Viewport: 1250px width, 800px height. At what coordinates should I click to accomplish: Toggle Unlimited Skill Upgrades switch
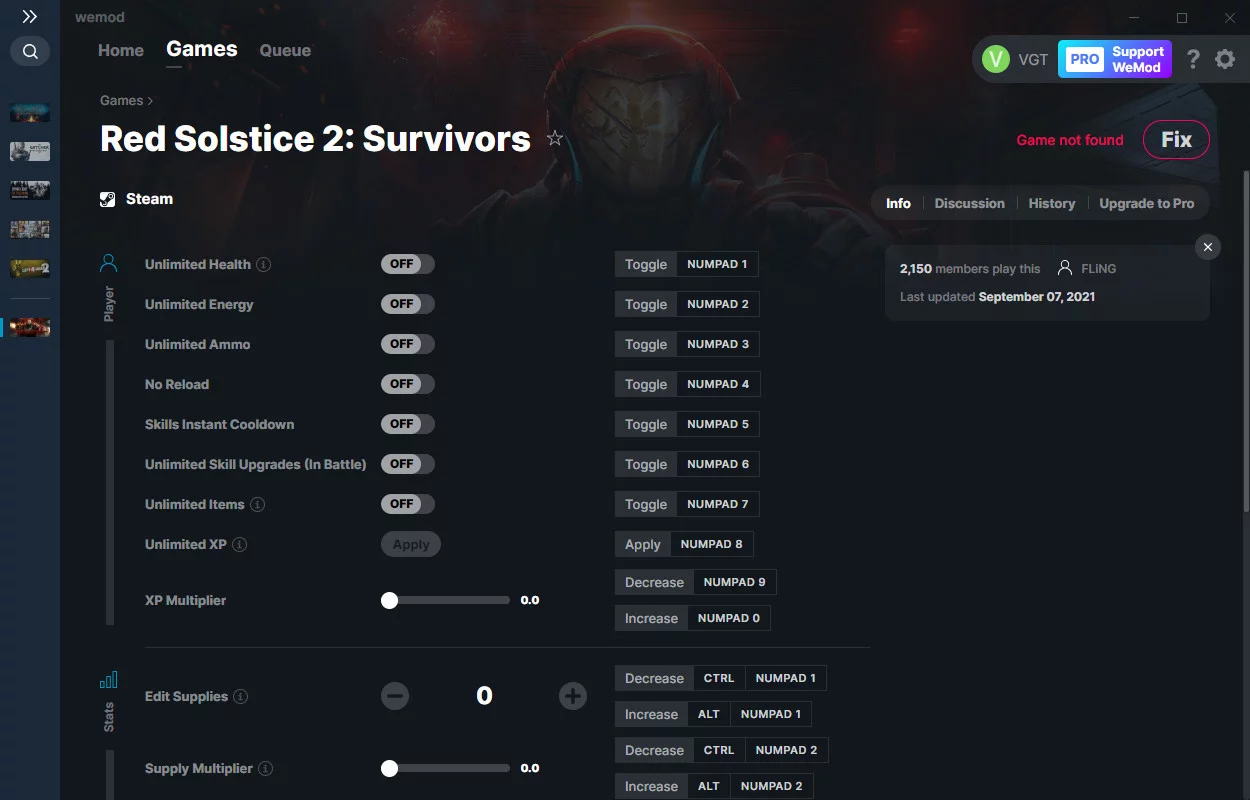coord(408,464)
